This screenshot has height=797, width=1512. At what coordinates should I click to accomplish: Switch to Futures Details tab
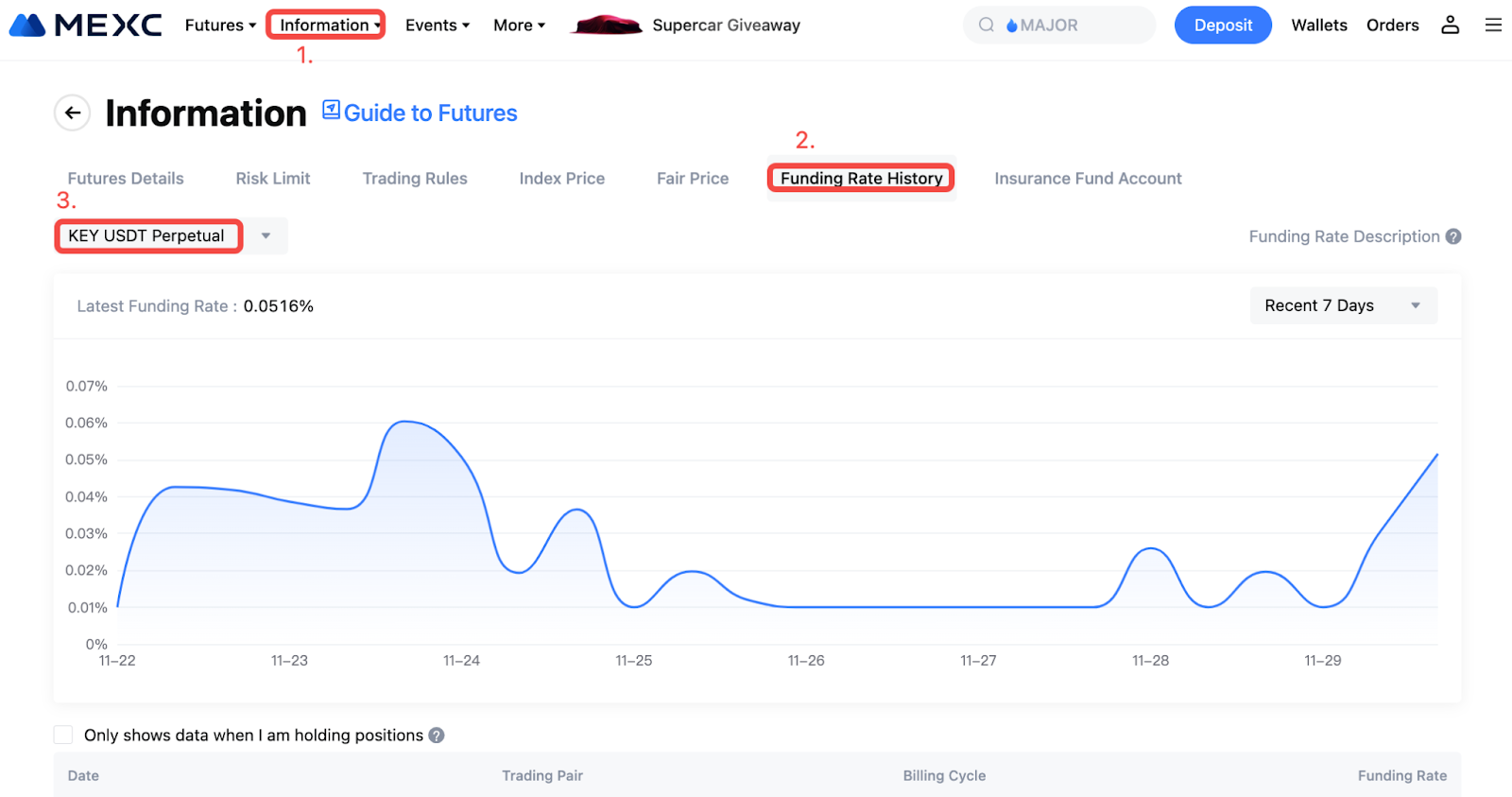pos(126,179)
